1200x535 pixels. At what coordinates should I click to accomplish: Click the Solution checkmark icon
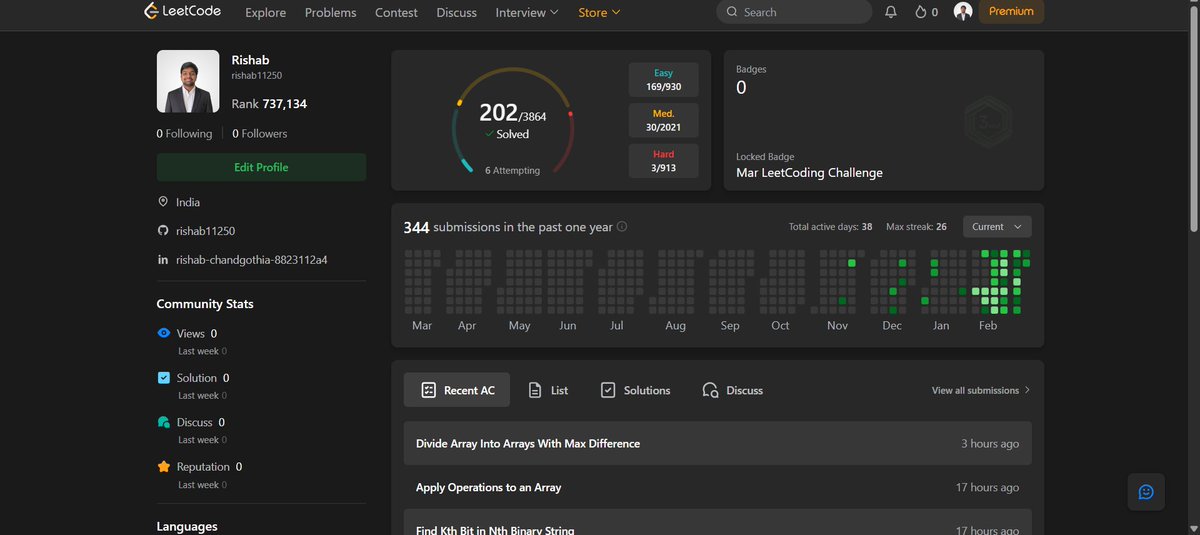coord(164,378)
